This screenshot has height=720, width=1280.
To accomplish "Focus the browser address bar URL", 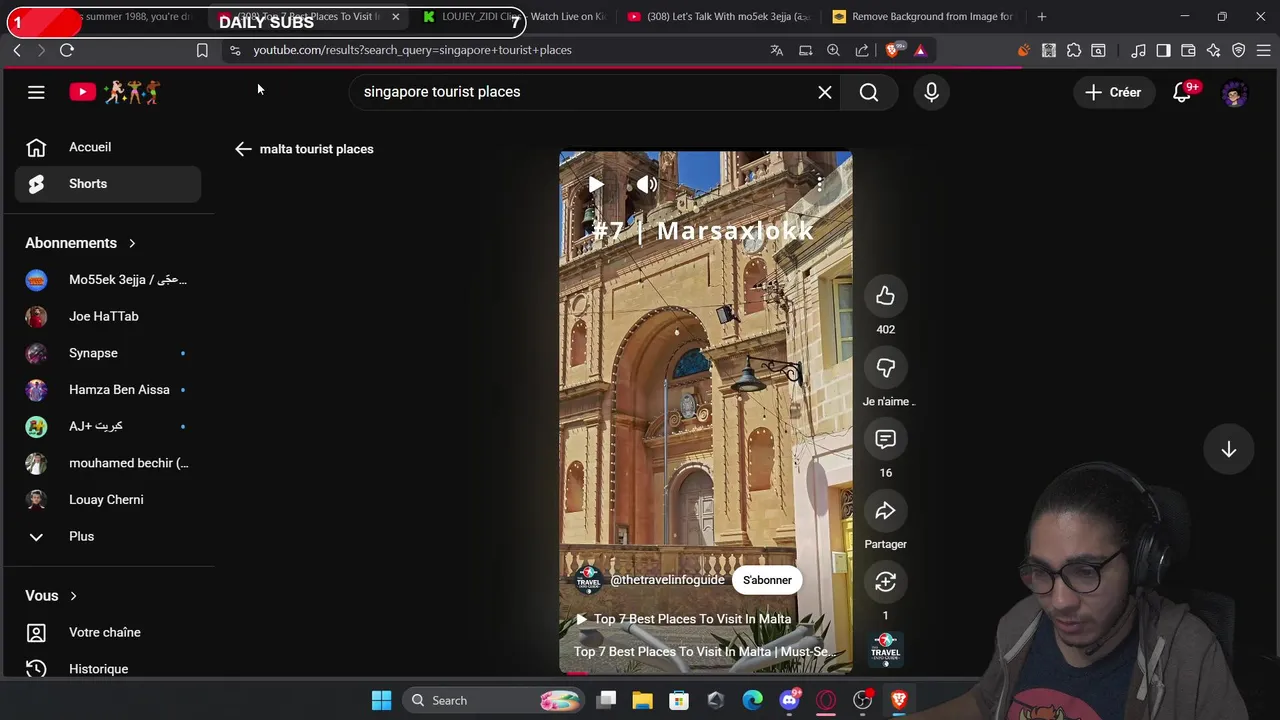I will point(412,50).
